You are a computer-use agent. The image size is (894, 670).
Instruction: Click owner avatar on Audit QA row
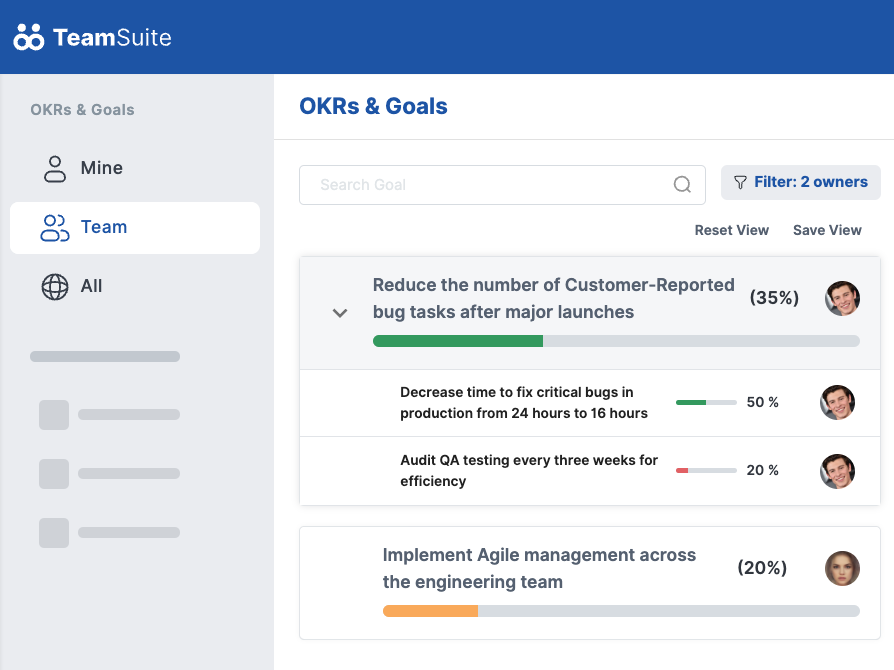coord(837,471)
